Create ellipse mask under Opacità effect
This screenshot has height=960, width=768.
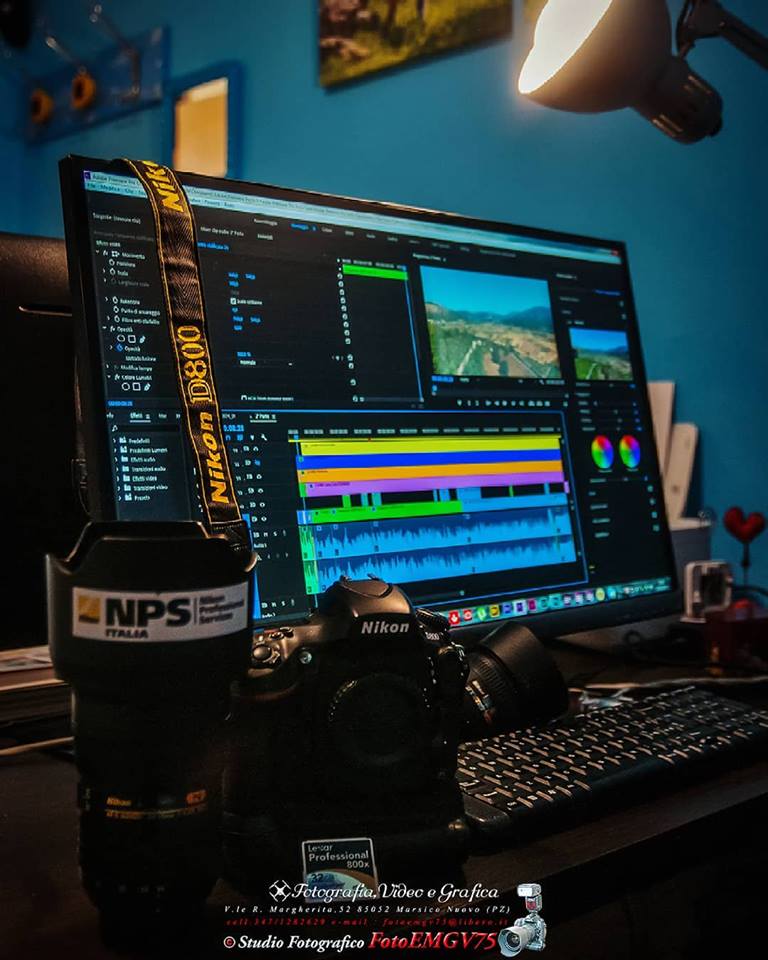click(121, 338)
